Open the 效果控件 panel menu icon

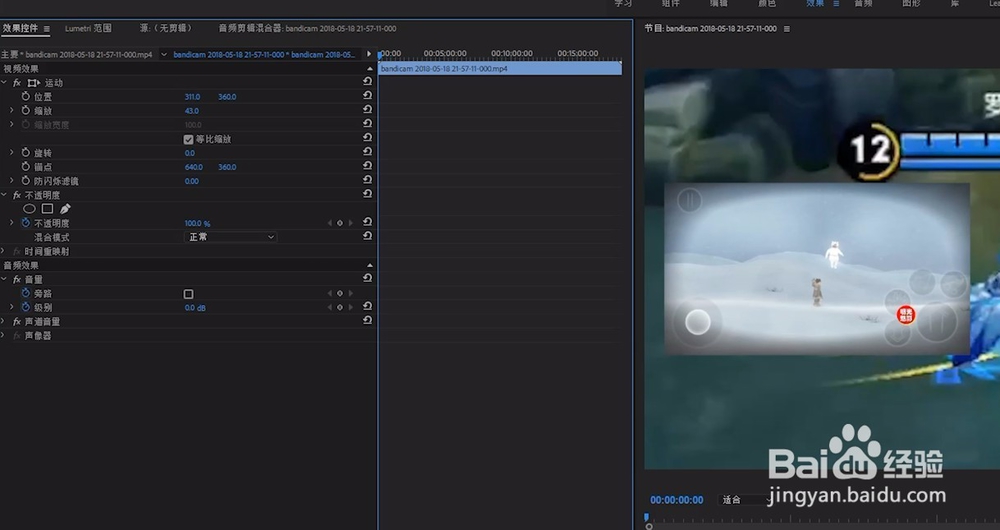(47, 29)
